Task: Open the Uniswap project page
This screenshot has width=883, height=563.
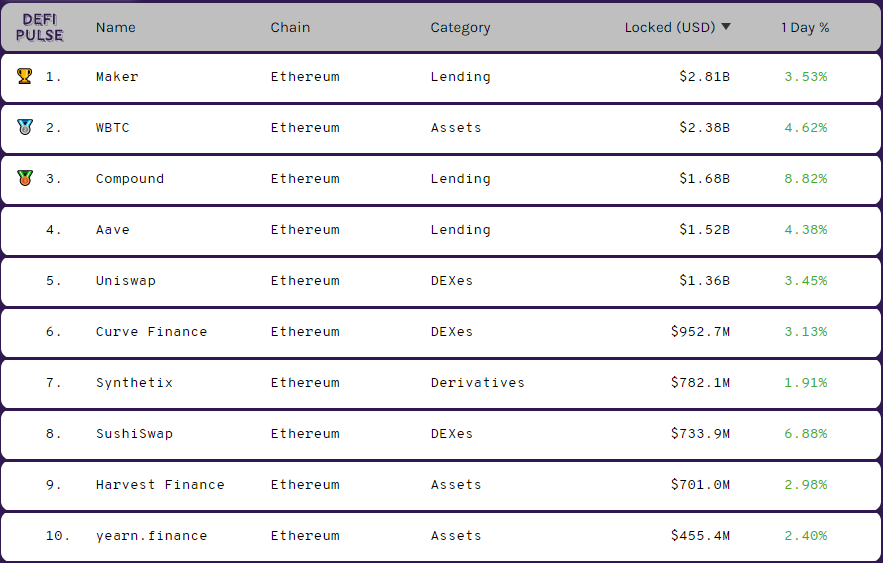Action: point(126,281)
